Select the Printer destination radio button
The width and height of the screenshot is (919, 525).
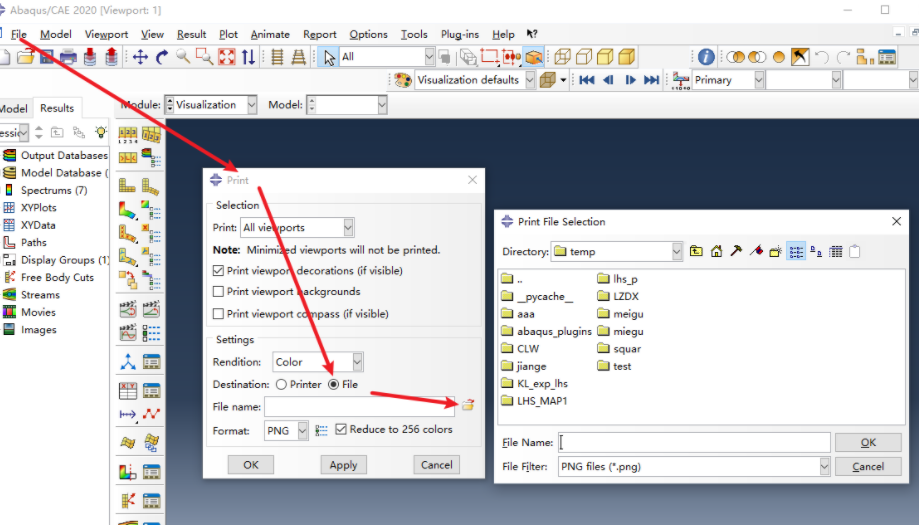[282, 385]
